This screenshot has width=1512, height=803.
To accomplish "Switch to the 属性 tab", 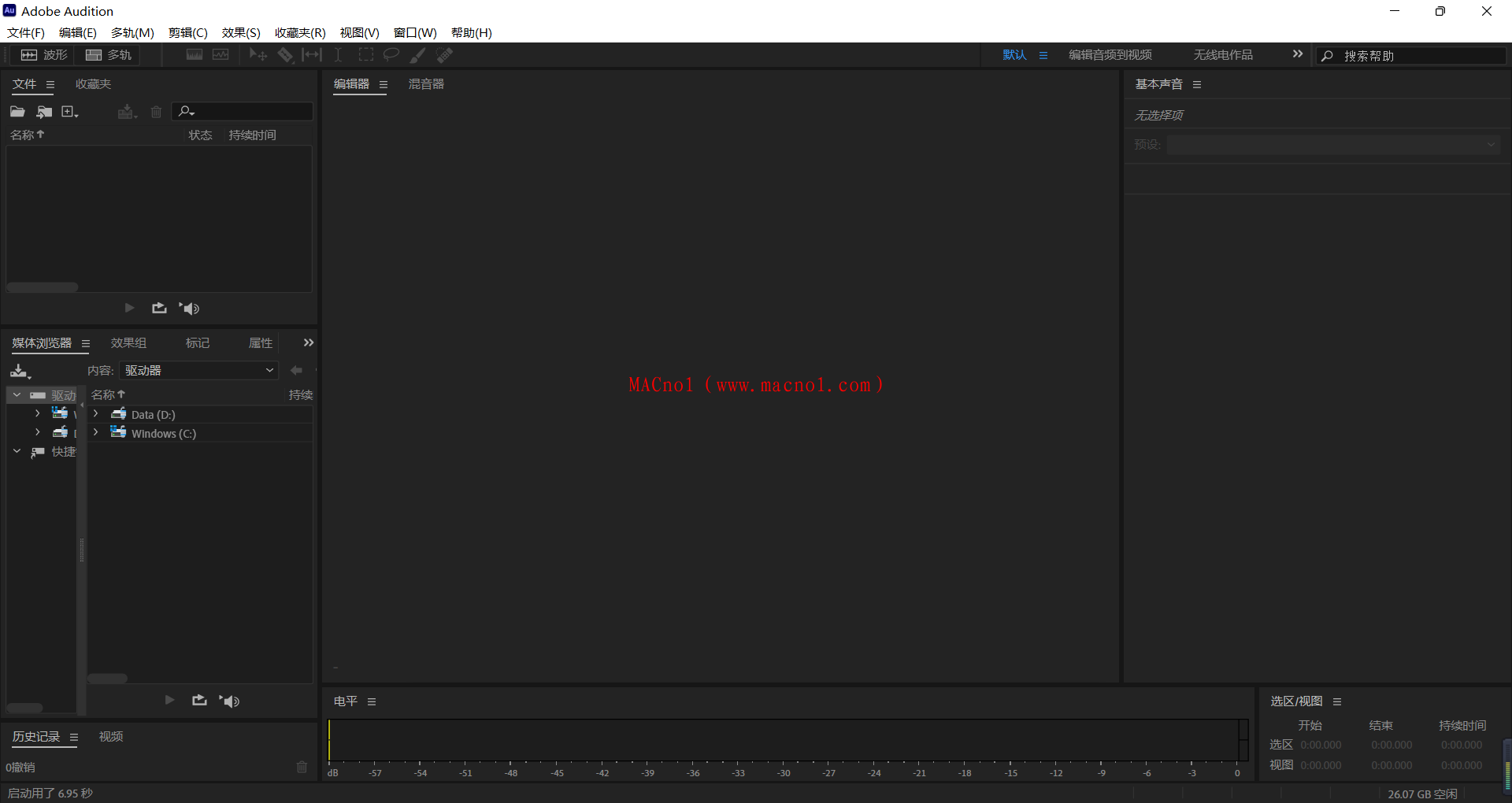I will point(261,342).
